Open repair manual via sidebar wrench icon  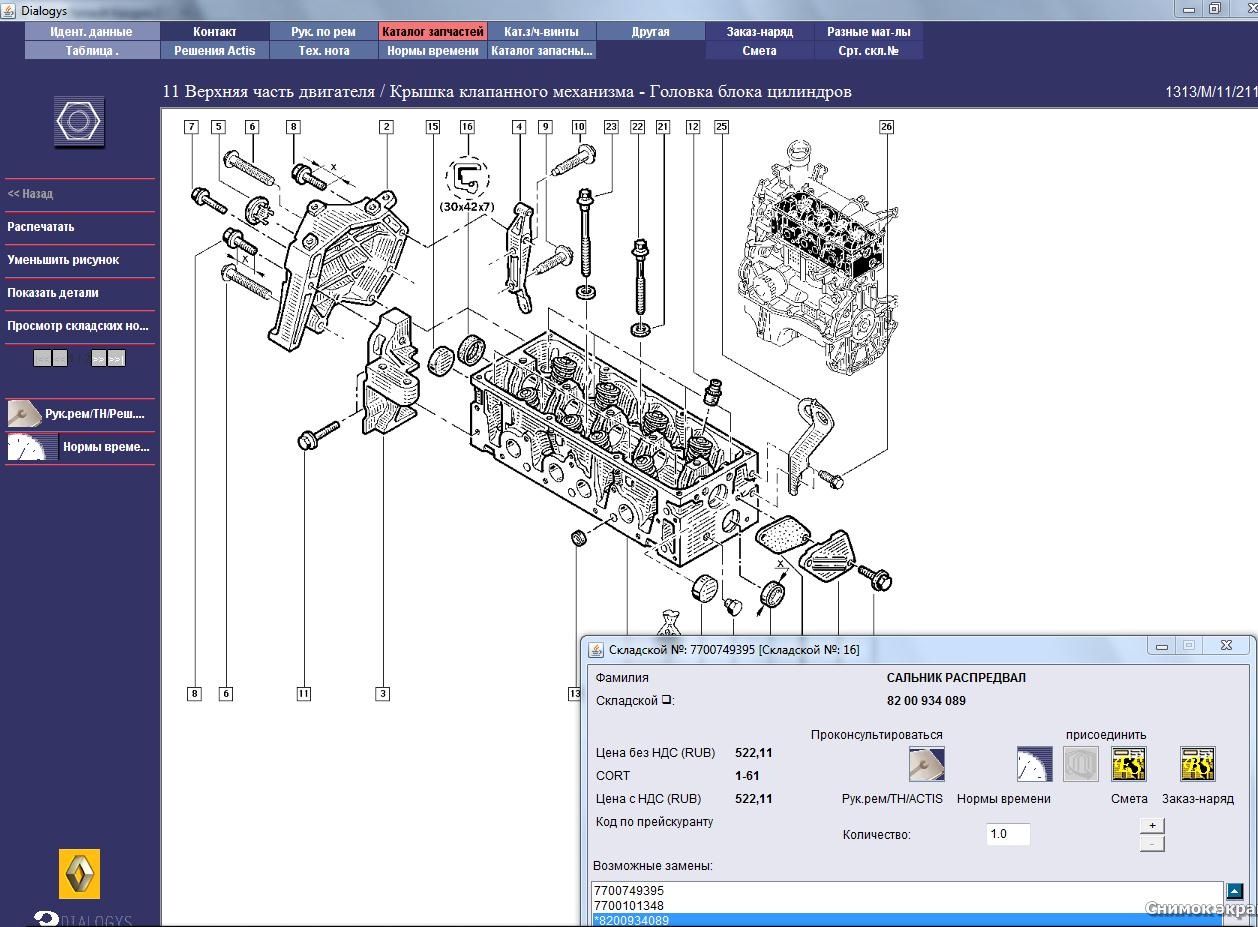25,413
